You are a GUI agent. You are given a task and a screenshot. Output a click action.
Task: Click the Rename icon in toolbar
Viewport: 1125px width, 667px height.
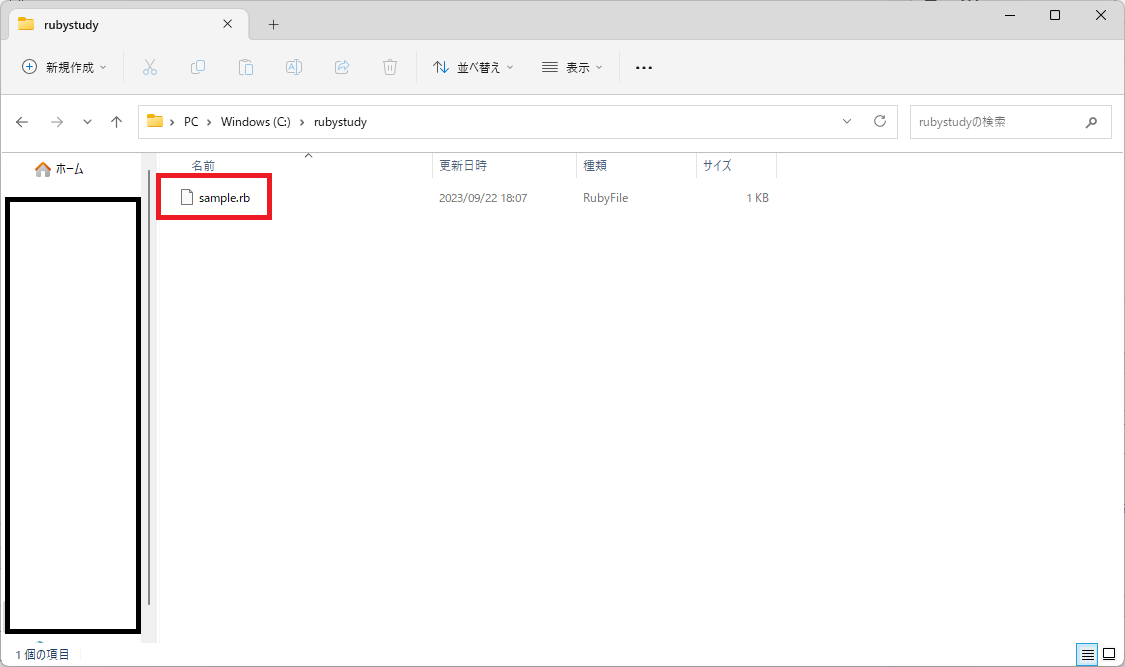294,67
